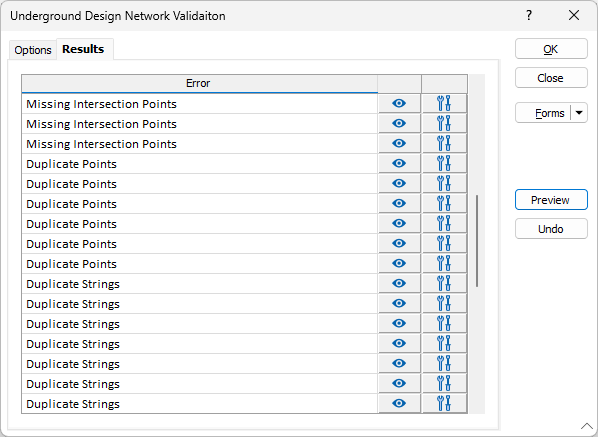Click the Error column header

tap(199, 83)
